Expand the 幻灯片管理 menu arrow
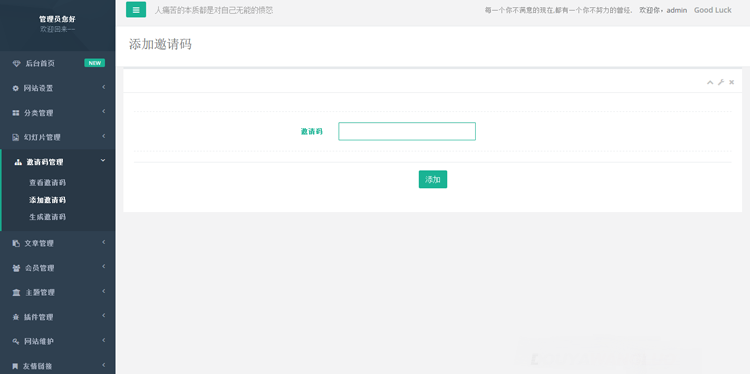750x374 pixels. point(103,136)
